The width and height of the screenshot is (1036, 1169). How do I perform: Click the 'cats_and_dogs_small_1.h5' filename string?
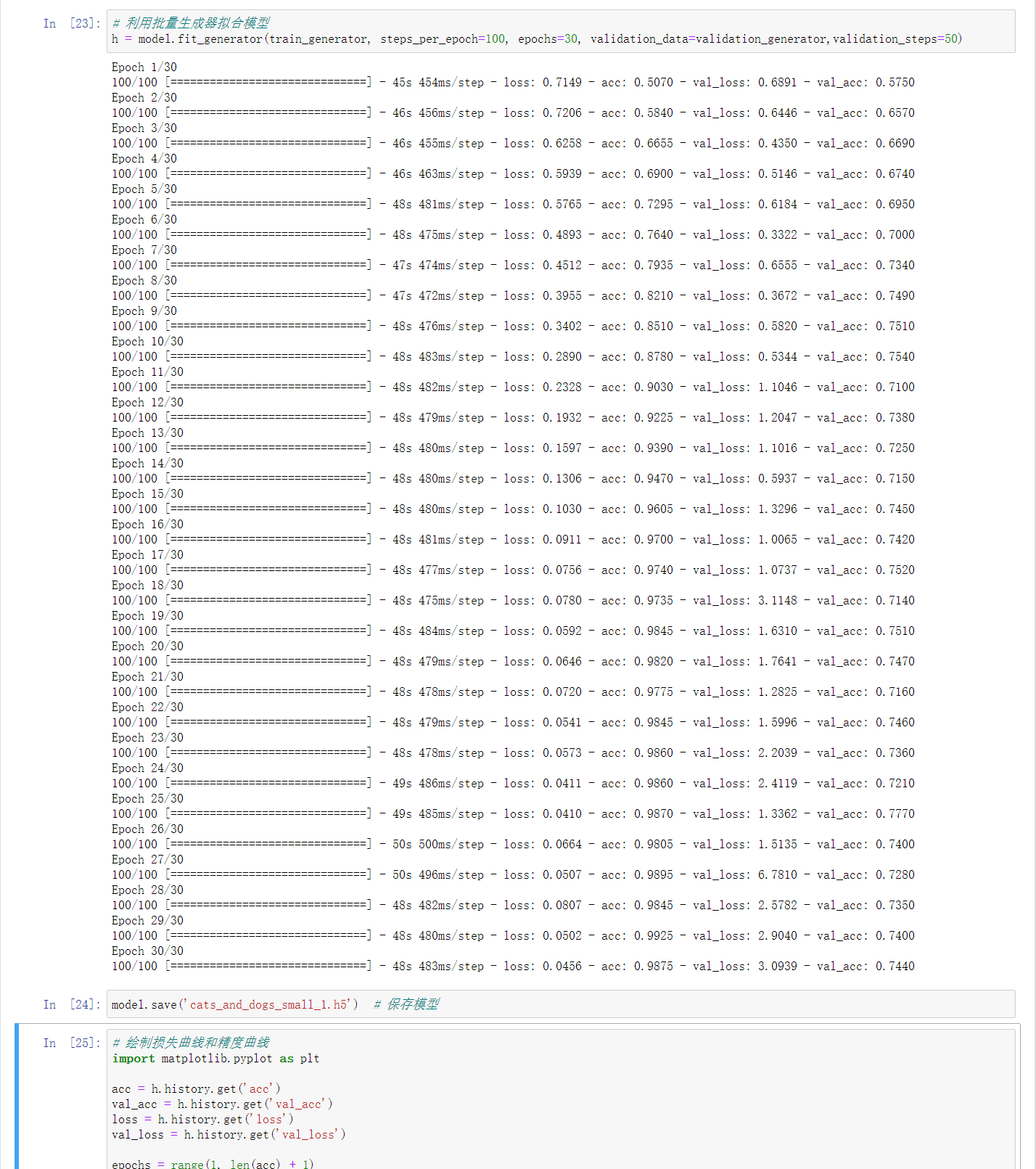coord(268,1005)
